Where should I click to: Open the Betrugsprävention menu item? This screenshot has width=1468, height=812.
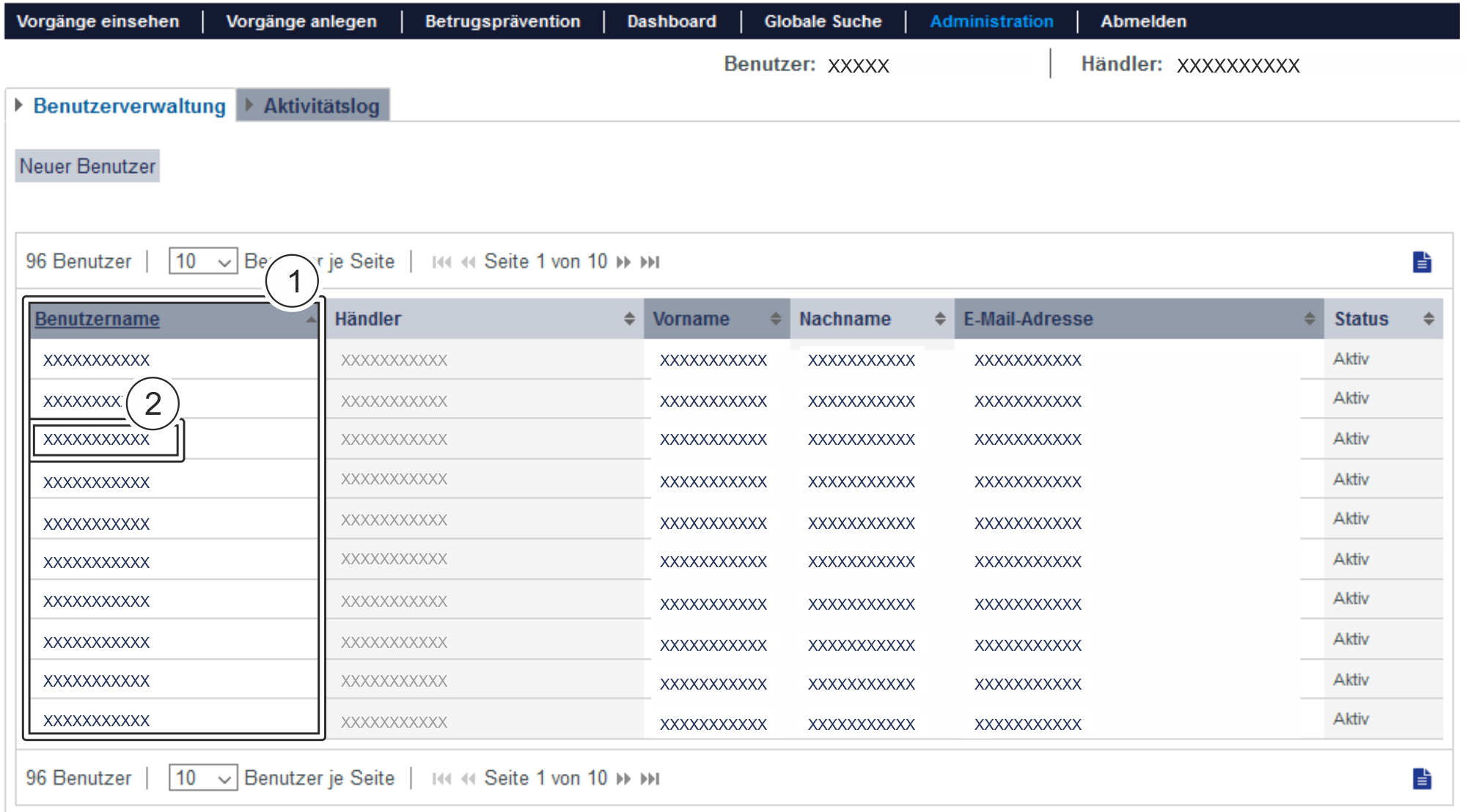pyautogui.click(x=502, y=21)
